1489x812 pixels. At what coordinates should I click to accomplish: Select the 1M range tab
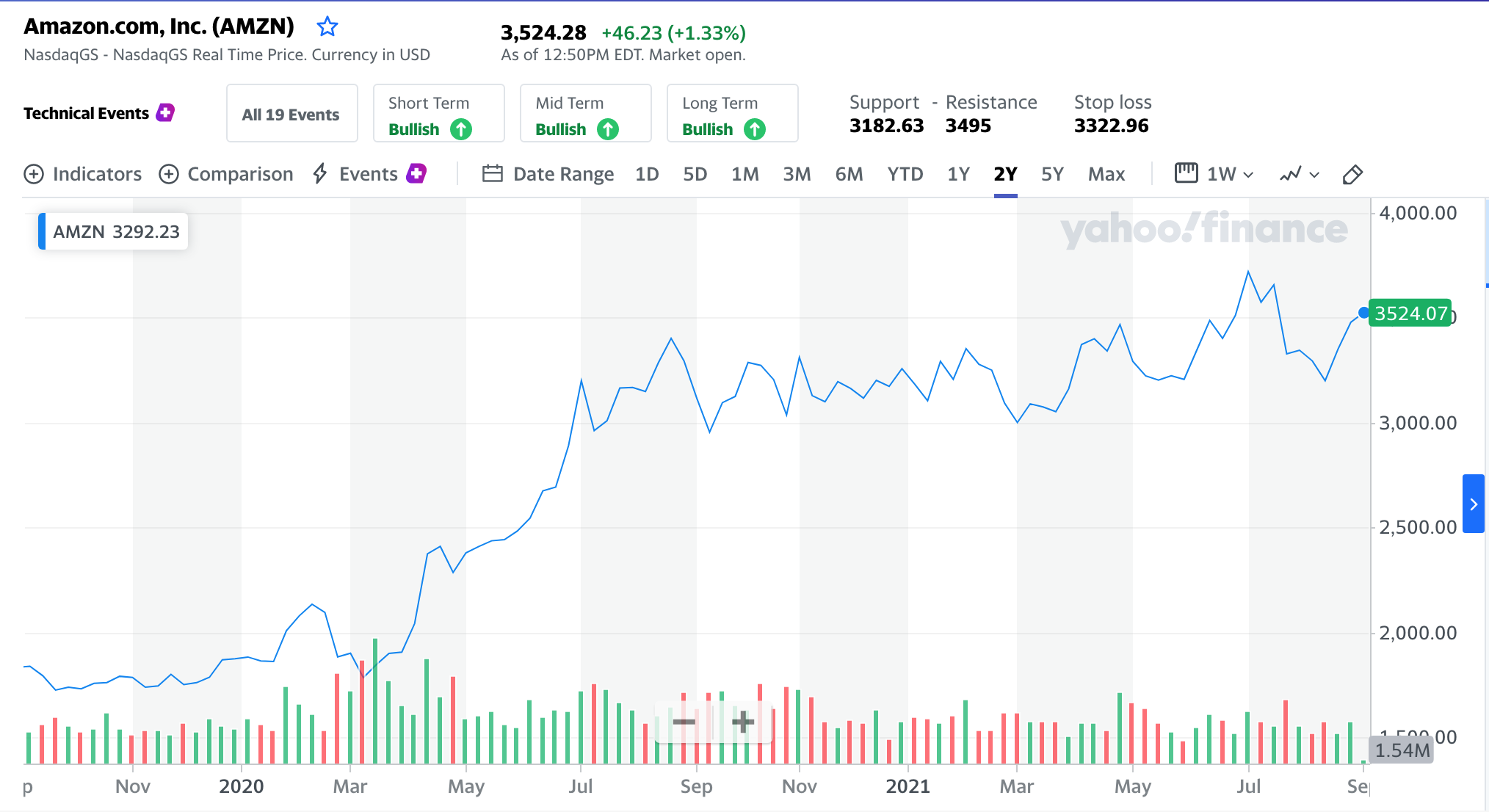pos(745,174)
